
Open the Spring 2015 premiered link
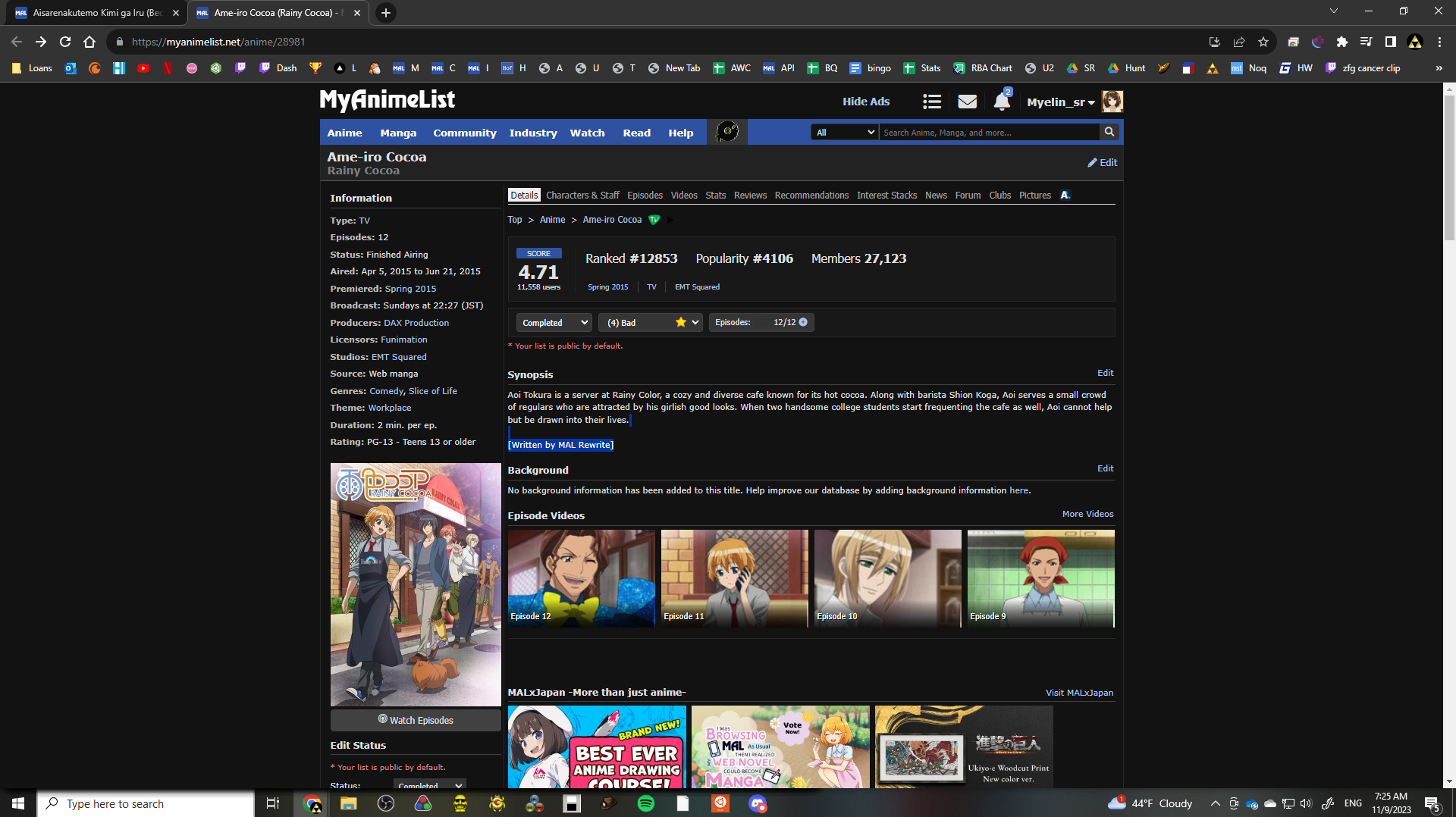tap(410, 289)
